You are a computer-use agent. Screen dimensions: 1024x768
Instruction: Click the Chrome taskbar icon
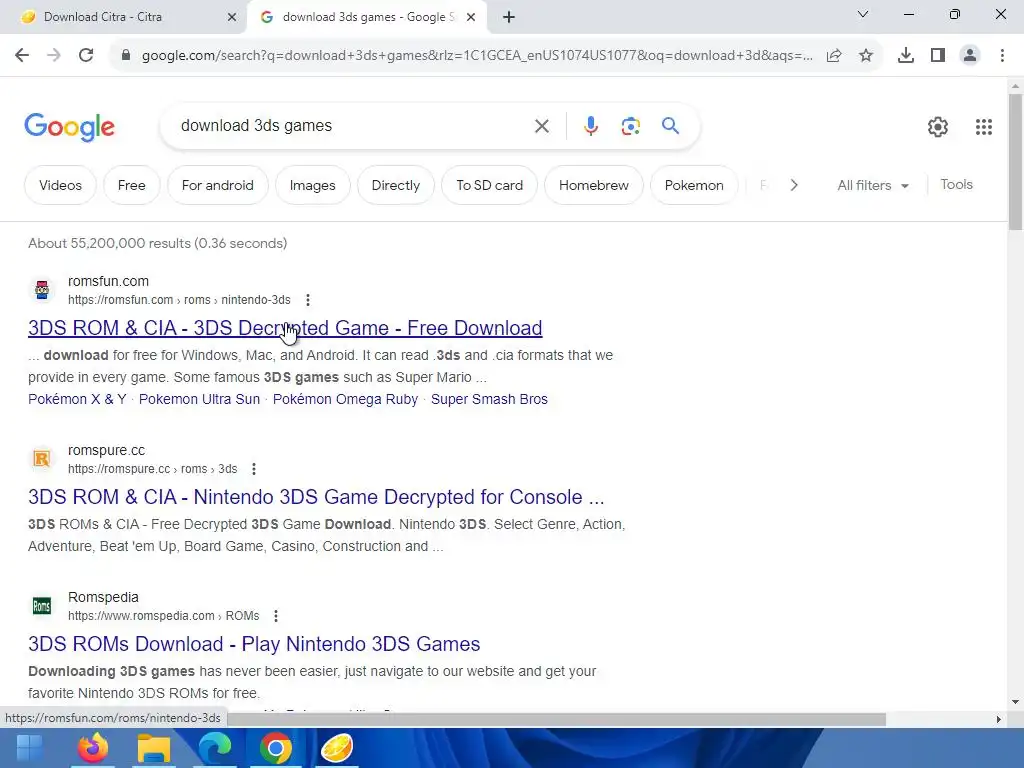(276, 748)
